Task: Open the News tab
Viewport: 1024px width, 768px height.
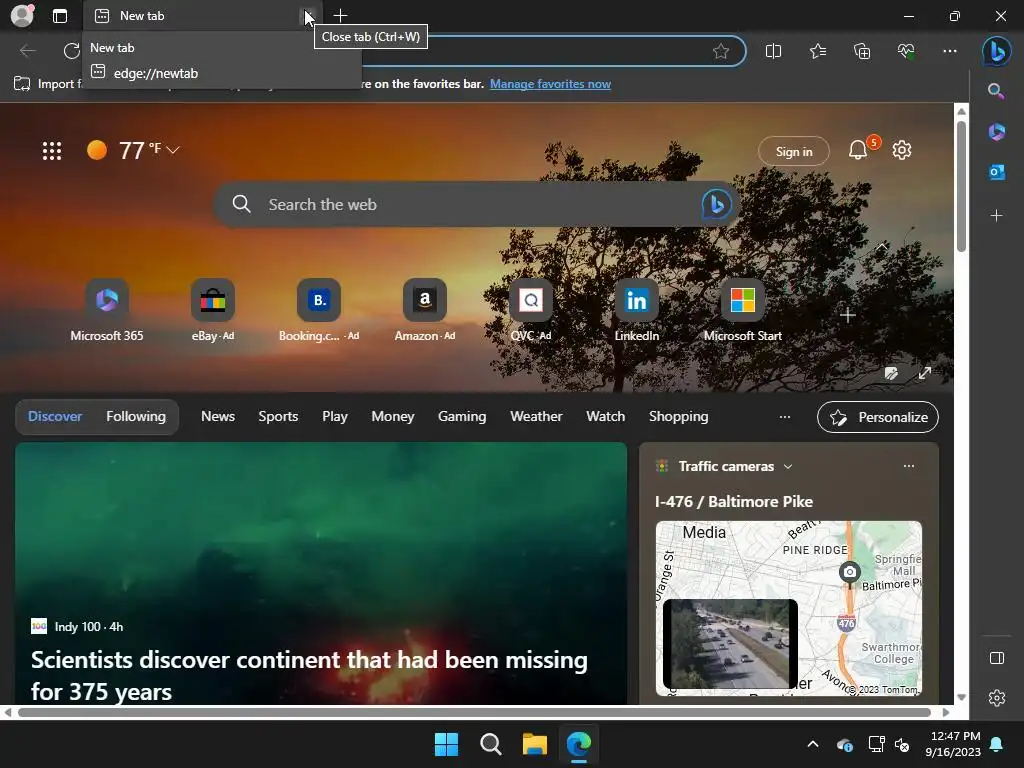Action: 217,416
